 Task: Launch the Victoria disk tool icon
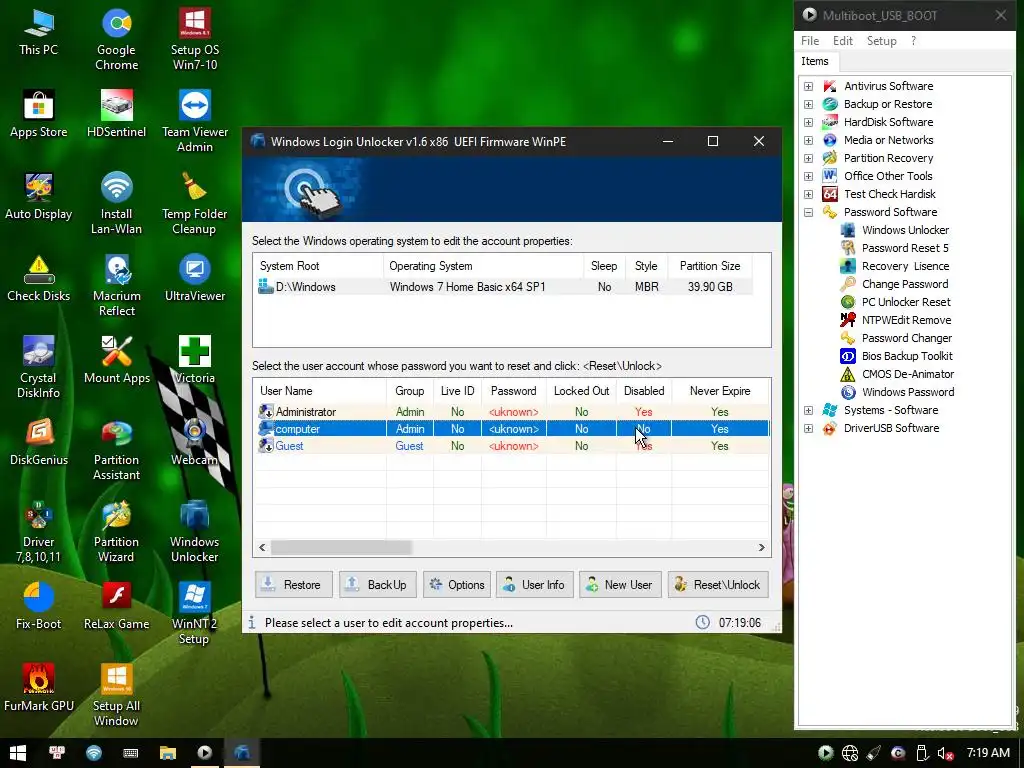pyautogui.click(x=195, y=360)
